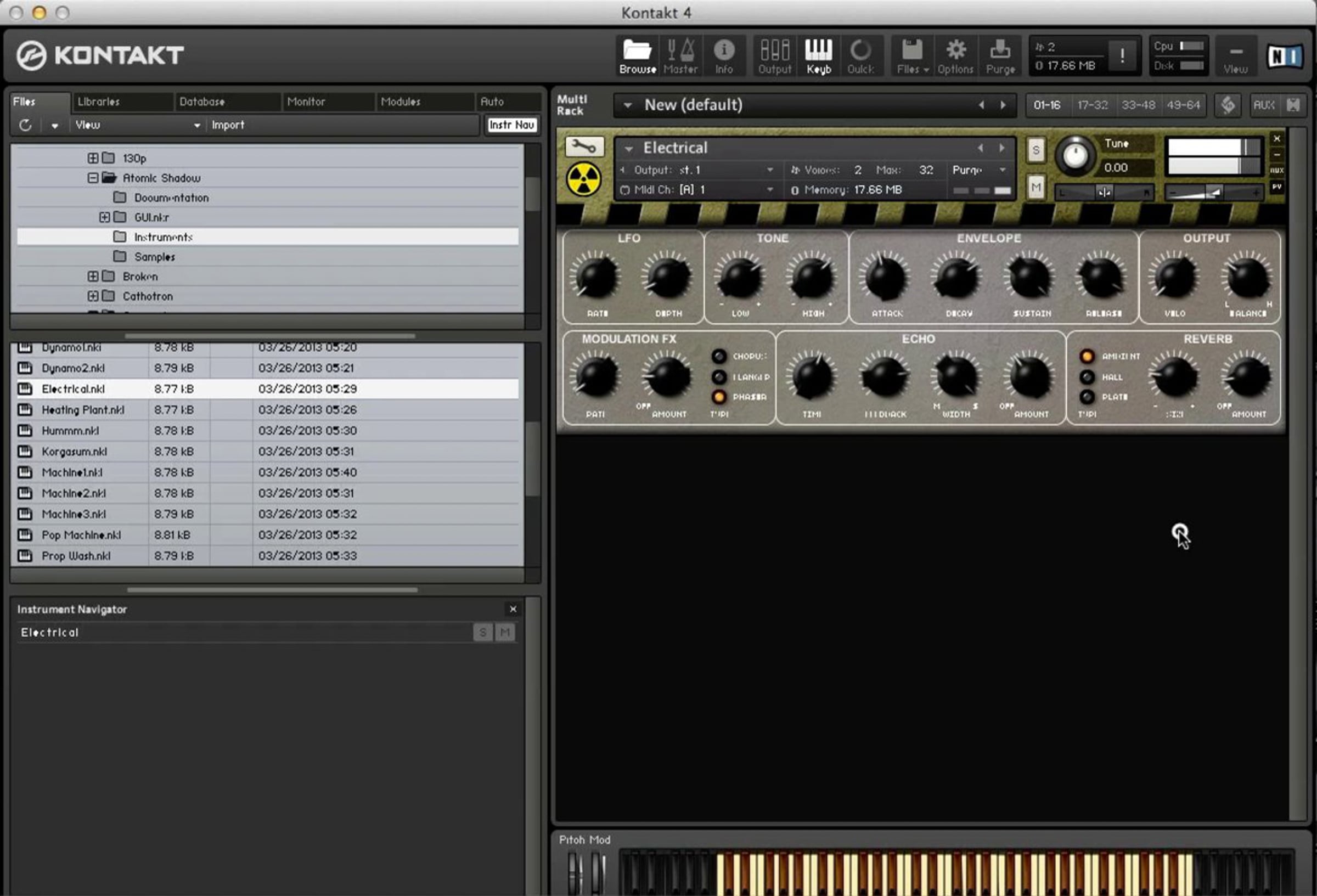
Task: Refresh the file browser view
Action: [x=25, y=125]
